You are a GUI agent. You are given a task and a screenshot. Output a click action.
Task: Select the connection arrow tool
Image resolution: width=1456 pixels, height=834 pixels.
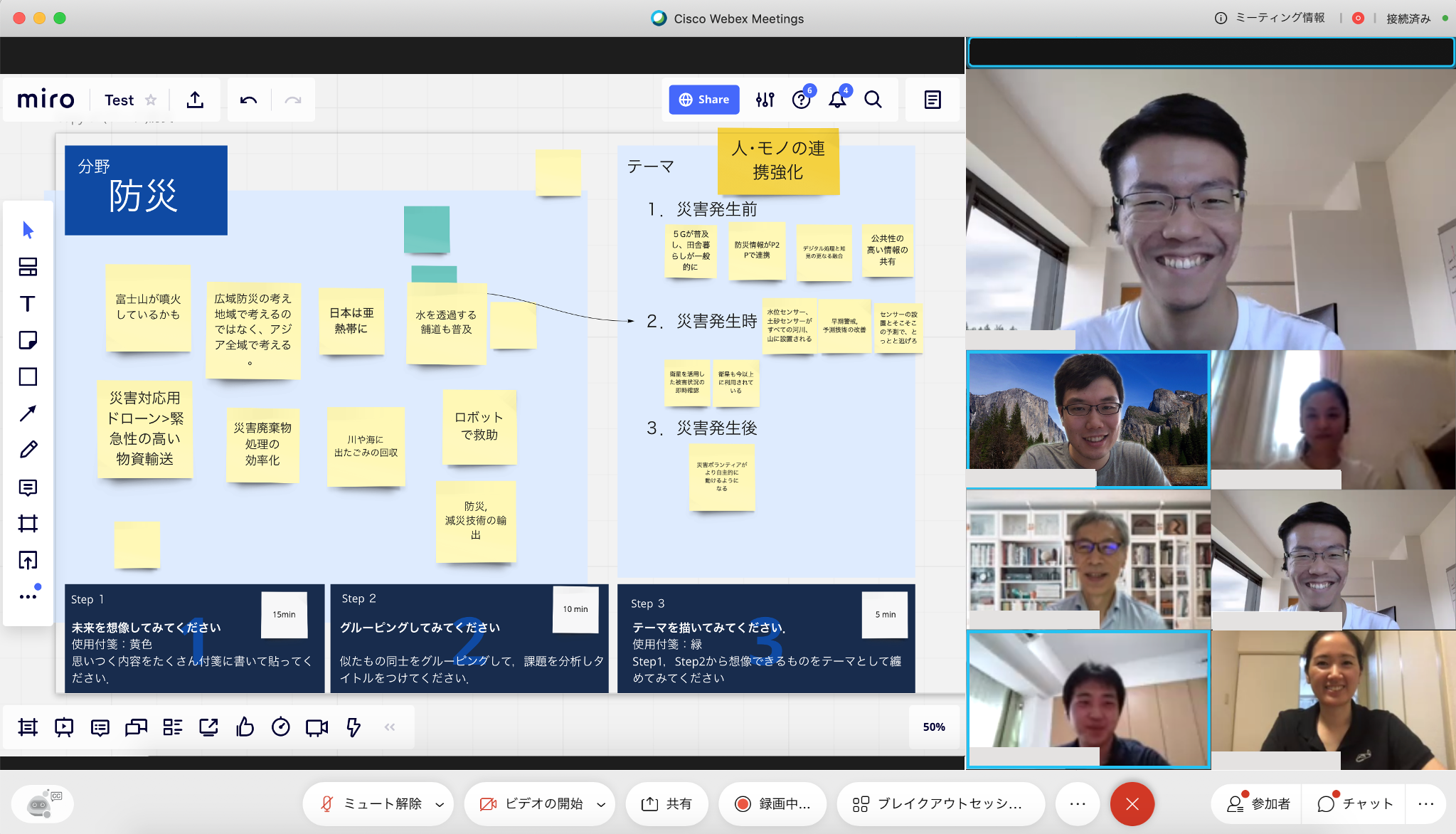pos(28,413)
